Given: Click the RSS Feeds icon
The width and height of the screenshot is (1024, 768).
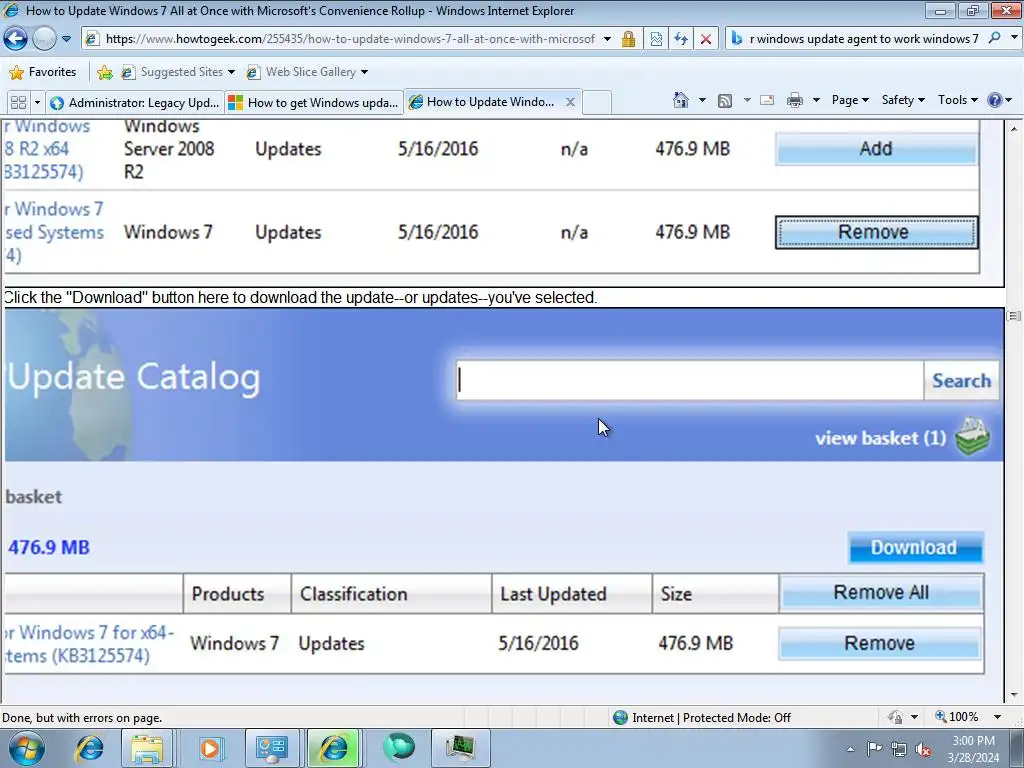Looking at the screenshot, I should pyautogui.click(x=725, y=100).
